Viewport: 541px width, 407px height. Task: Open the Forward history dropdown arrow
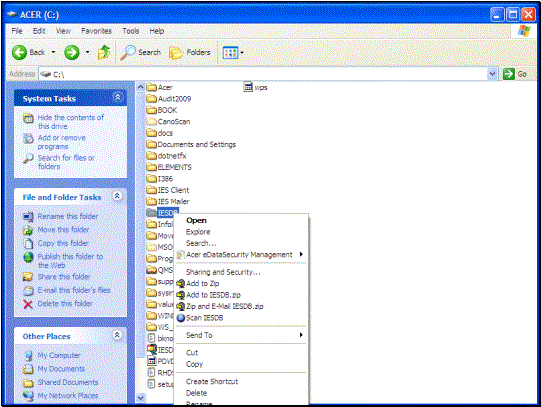pyautogui.click(x=88, y=52)
